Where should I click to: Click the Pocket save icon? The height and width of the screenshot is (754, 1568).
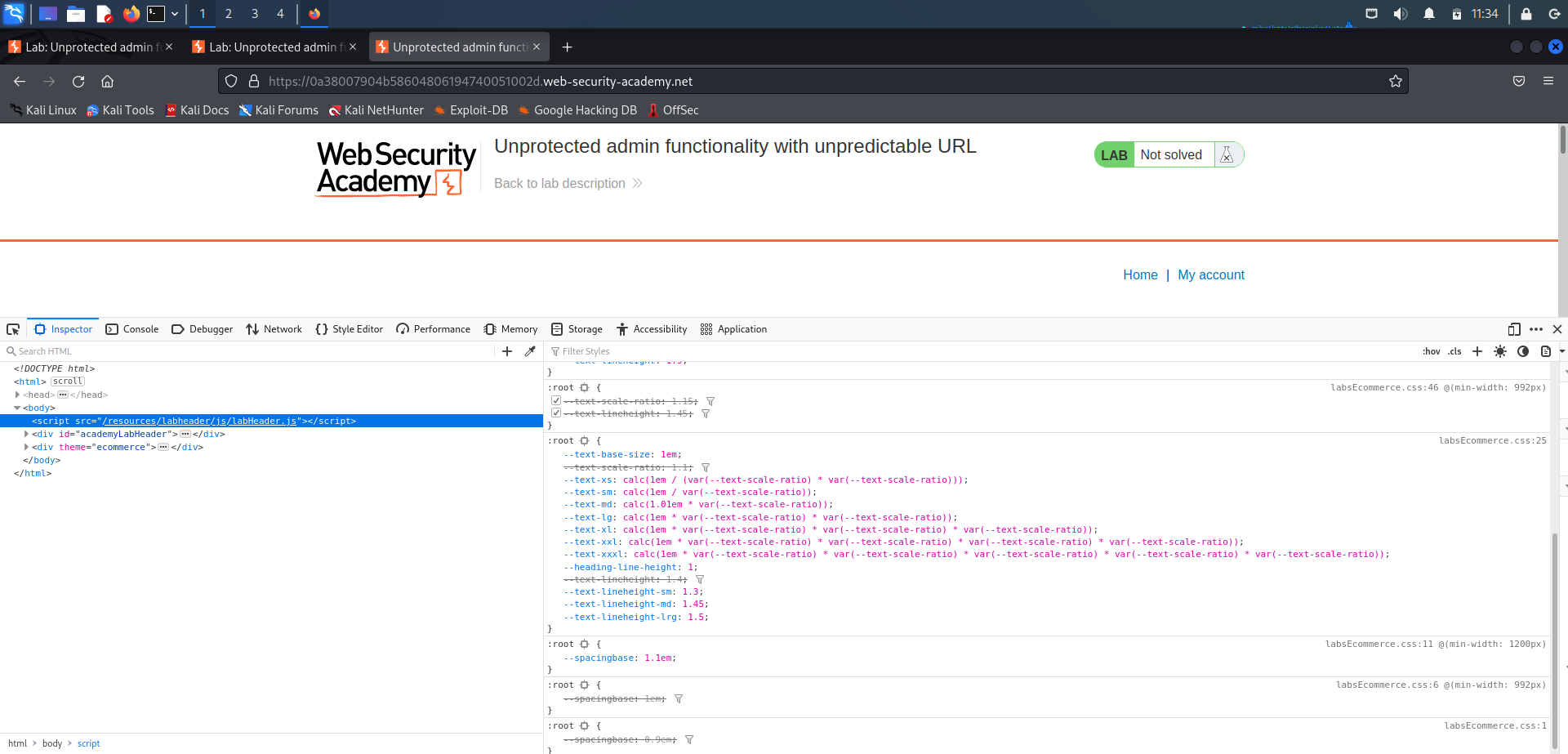[x=1519, y=81]
